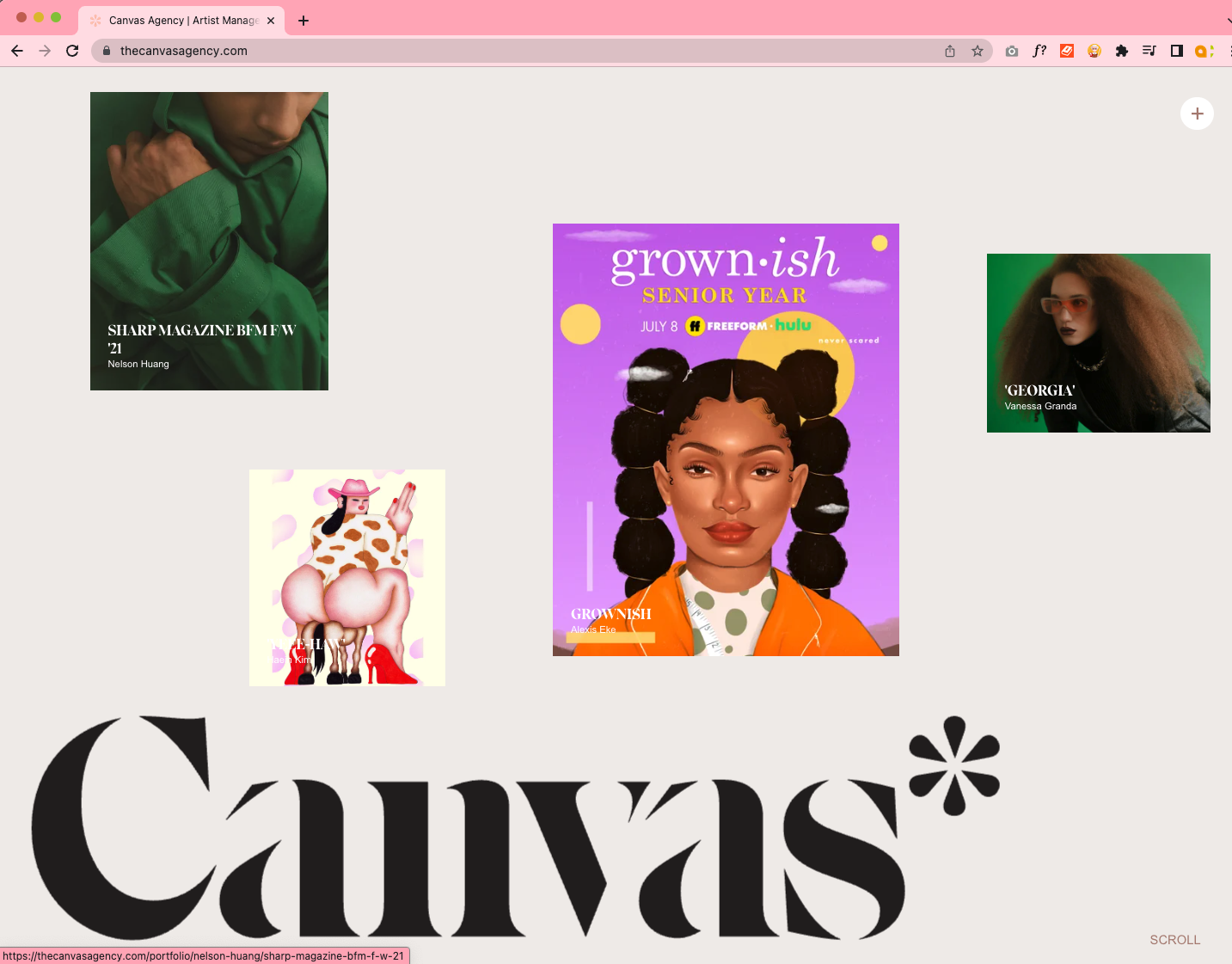This screenshot has height=964, width=1232.
Task: Click the share page icon in the address bar
Action: pyautogui.click(x=950, y=51)
